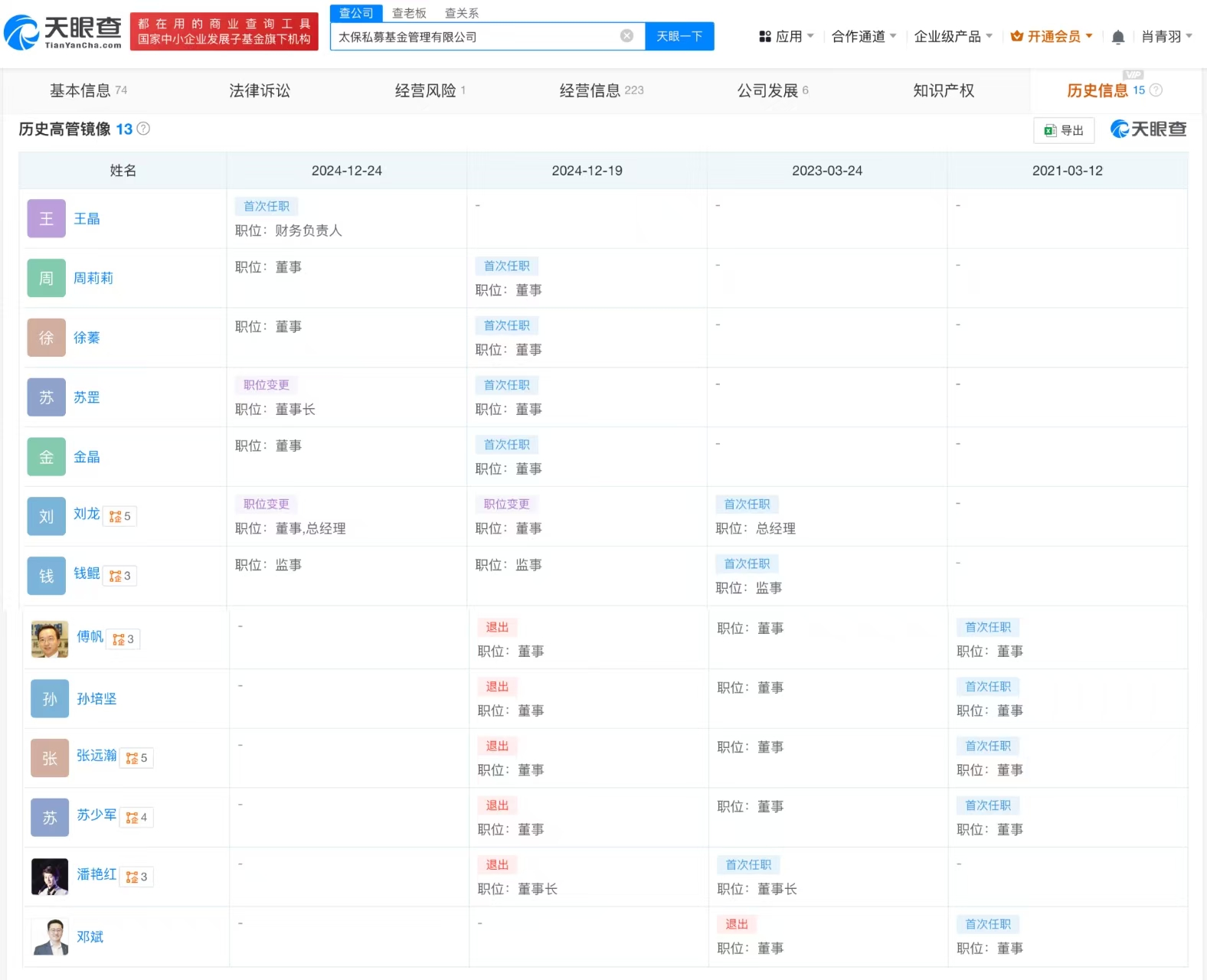Viewport: 1207px width, 980px height.
Task: Click 孙培坚's avatar icon
Action: pyautogui.click(x=50, y=699)
